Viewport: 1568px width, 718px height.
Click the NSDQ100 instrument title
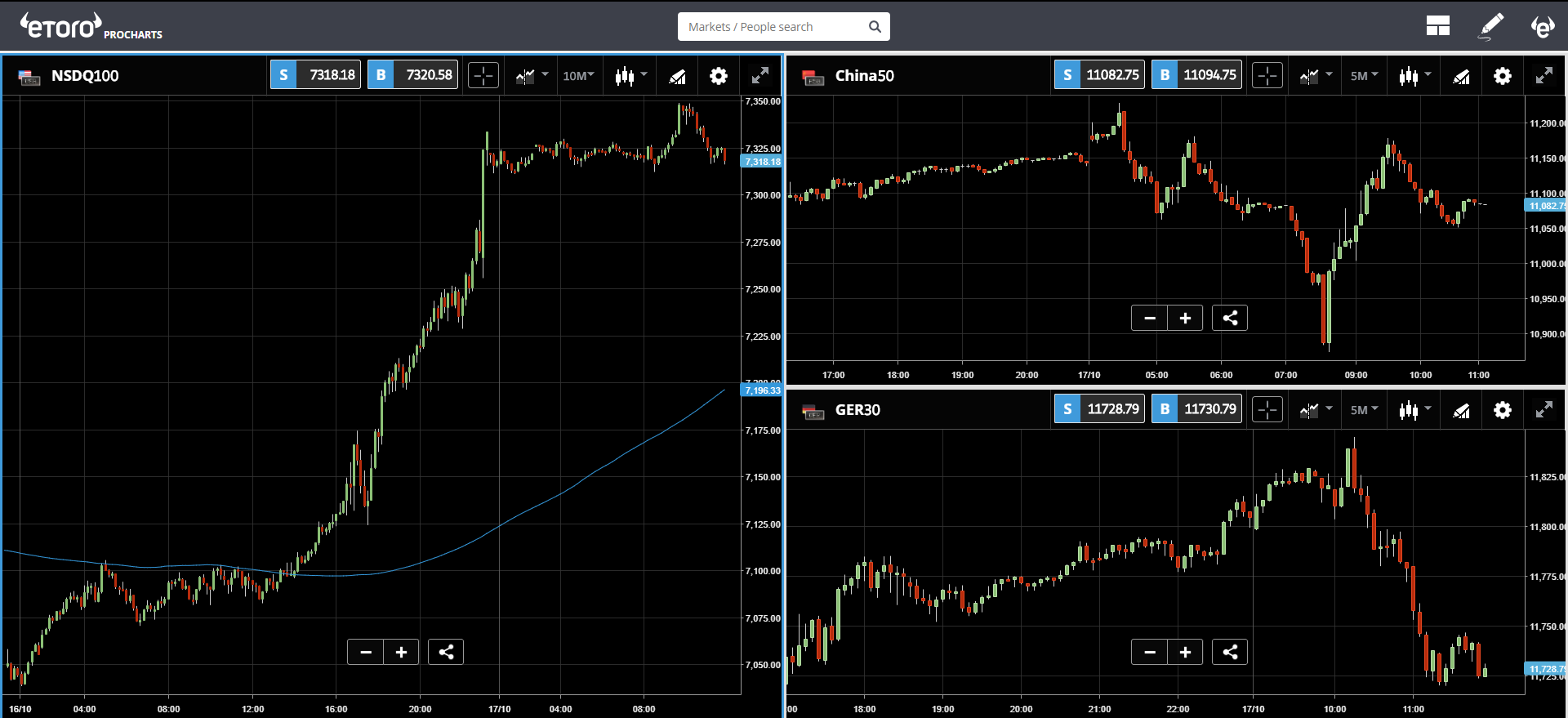85,76
